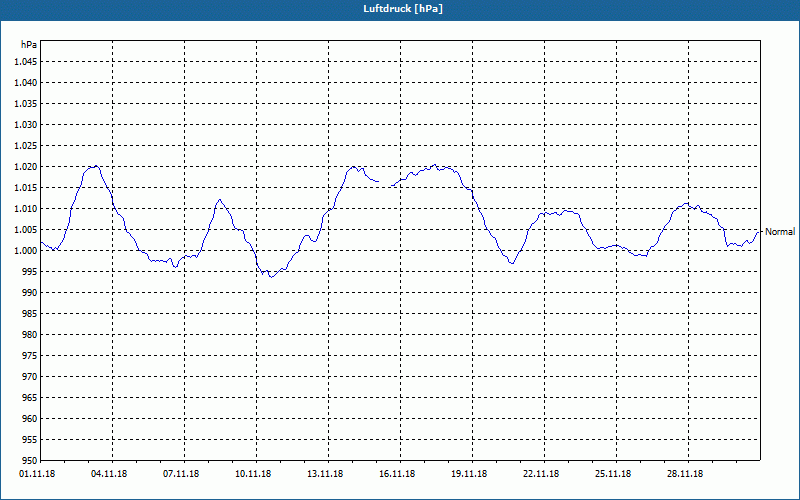Viewport: 800px width, 500px height.
Task: Click the 975 y-axis label
Action: coord(30,356)
